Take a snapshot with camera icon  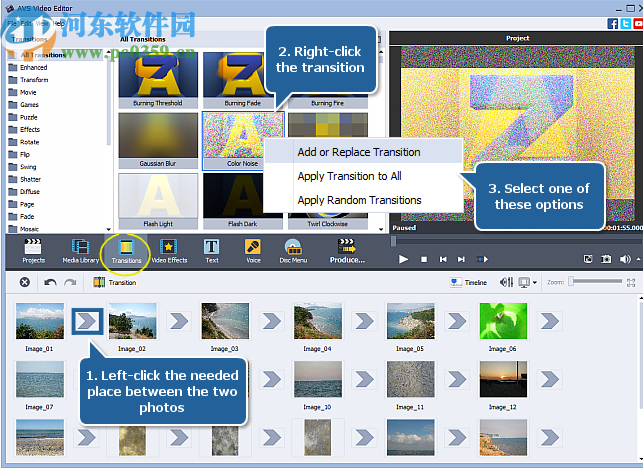606,259
